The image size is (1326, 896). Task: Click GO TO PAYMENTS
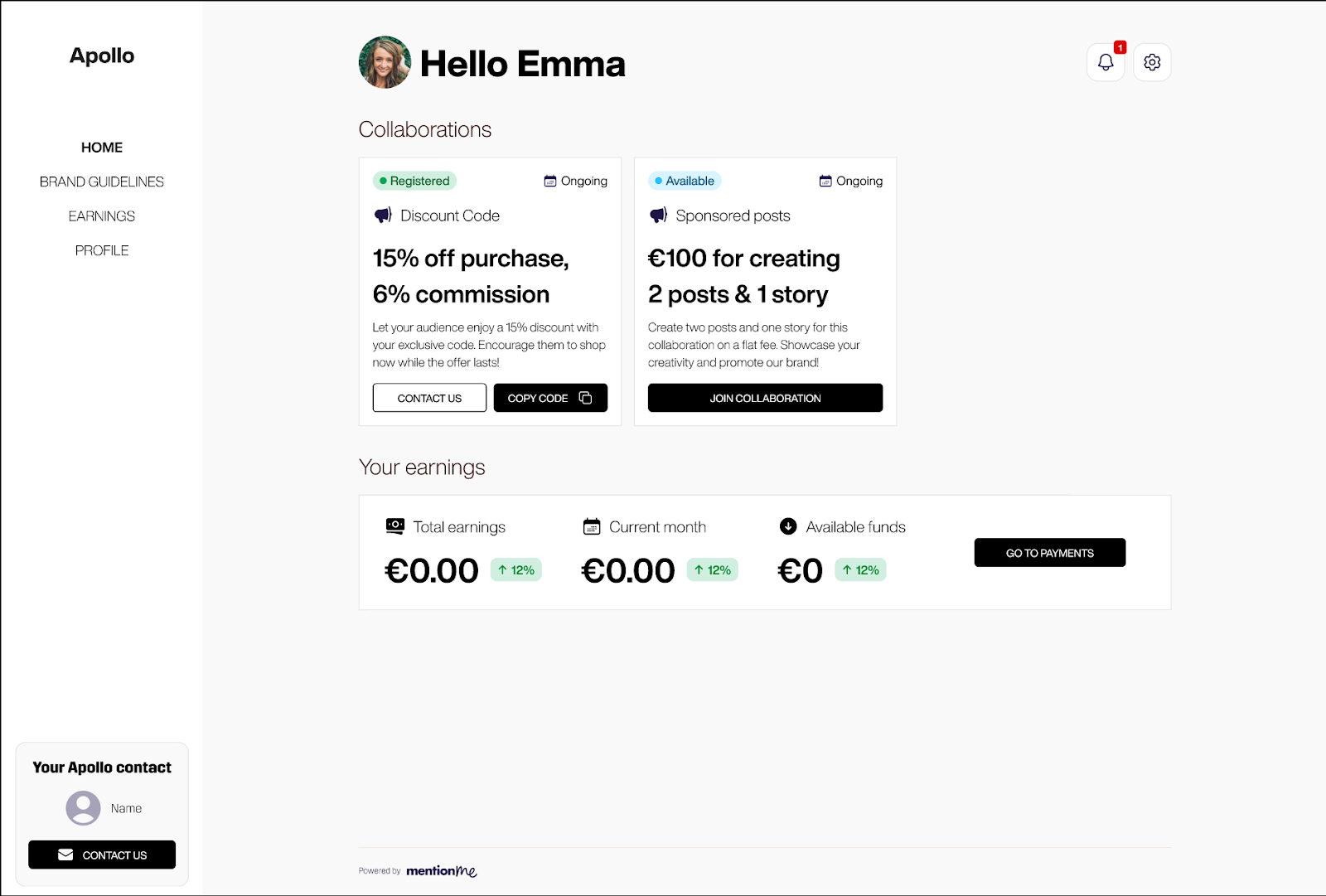tap(1049, 552)
